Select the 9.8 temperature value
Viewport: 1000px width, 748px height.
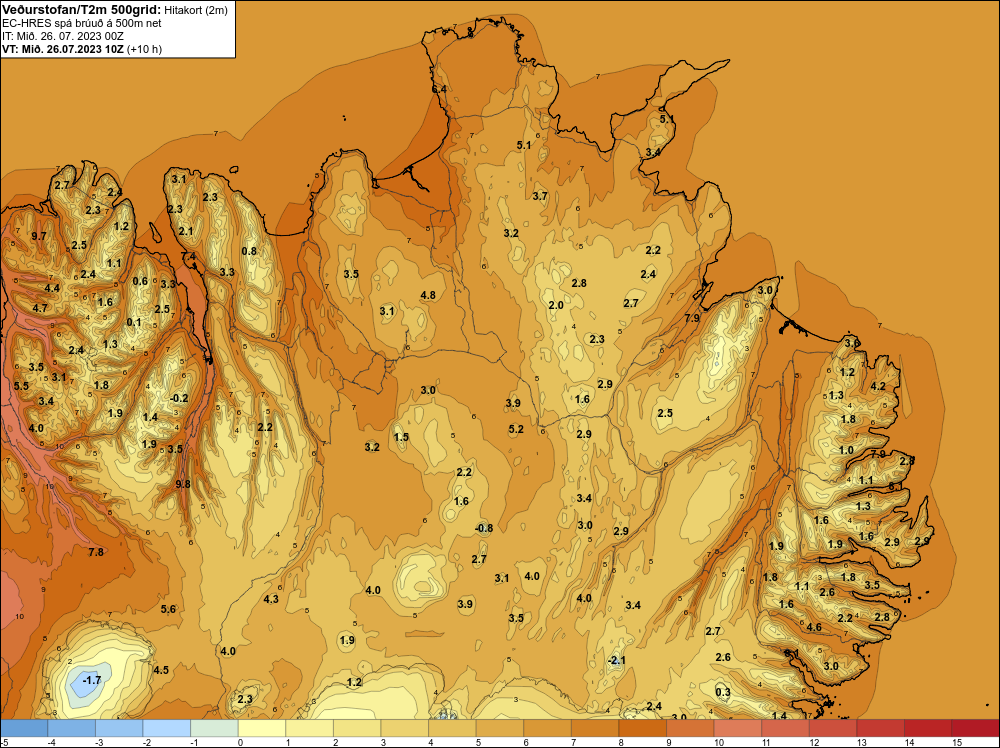point(183,484)
